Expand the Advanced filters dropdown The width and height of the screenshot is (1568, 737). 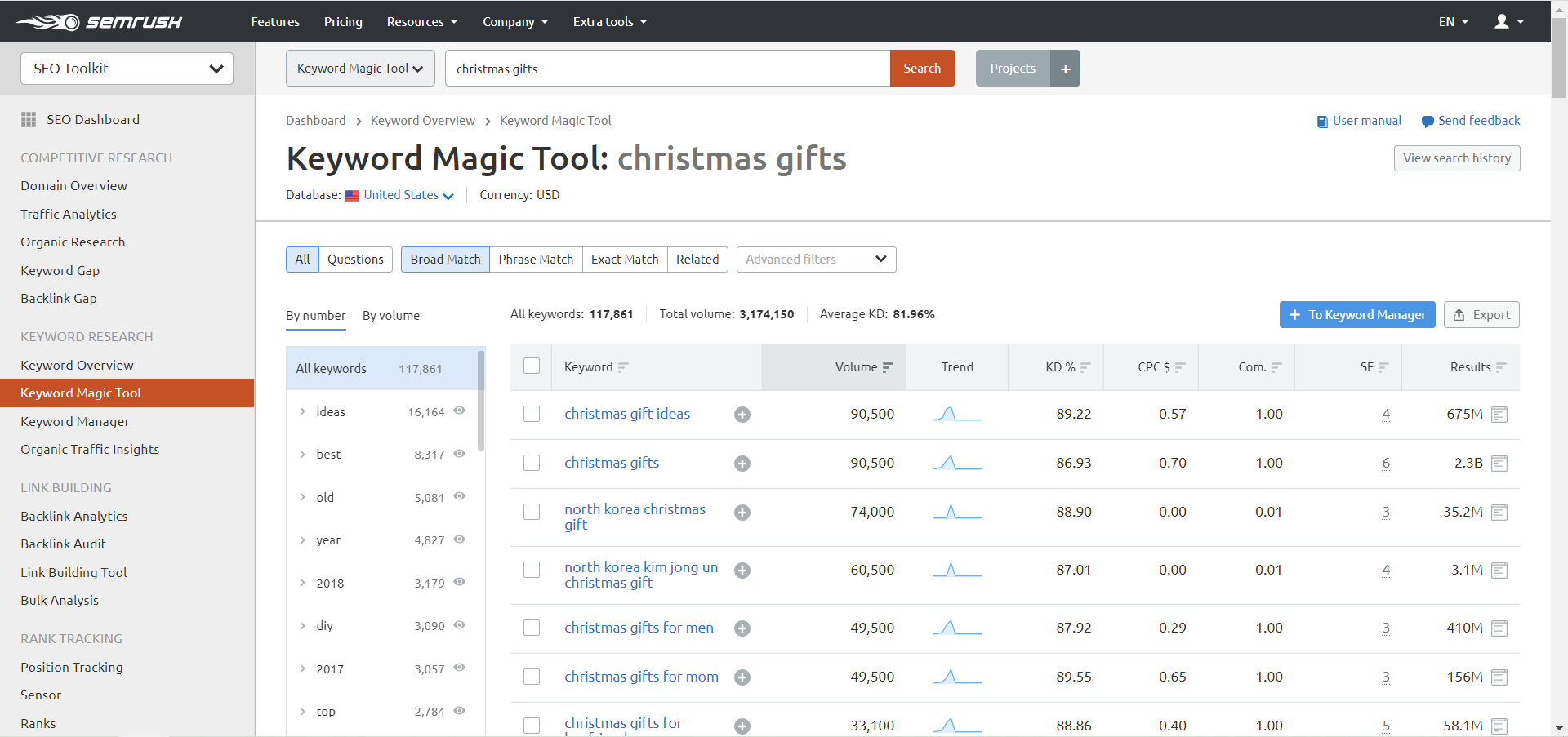[816, 260]
